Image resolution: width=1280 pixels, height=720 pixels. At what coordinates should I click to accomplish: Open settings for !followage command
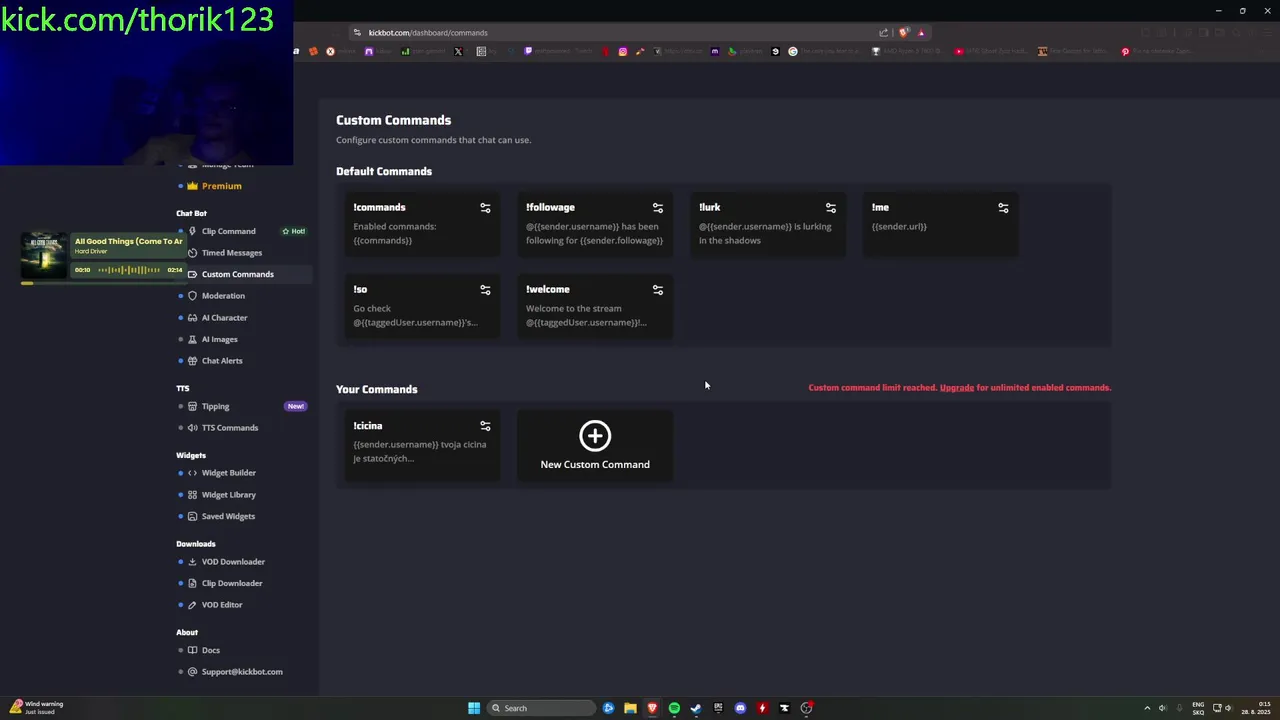(x=658, y=208)
